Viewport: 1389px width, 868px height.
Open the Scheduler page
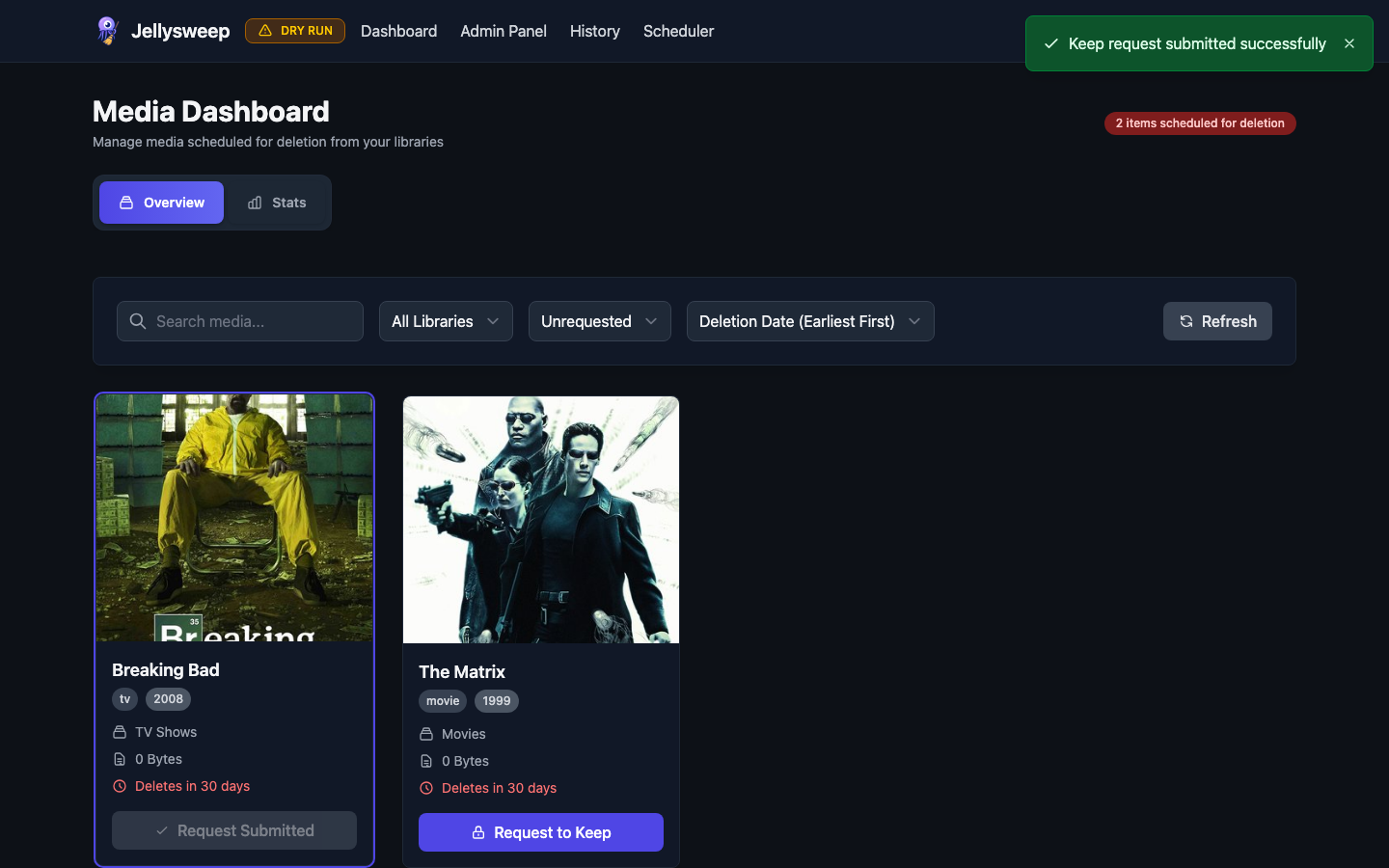[x=679, y=31]
